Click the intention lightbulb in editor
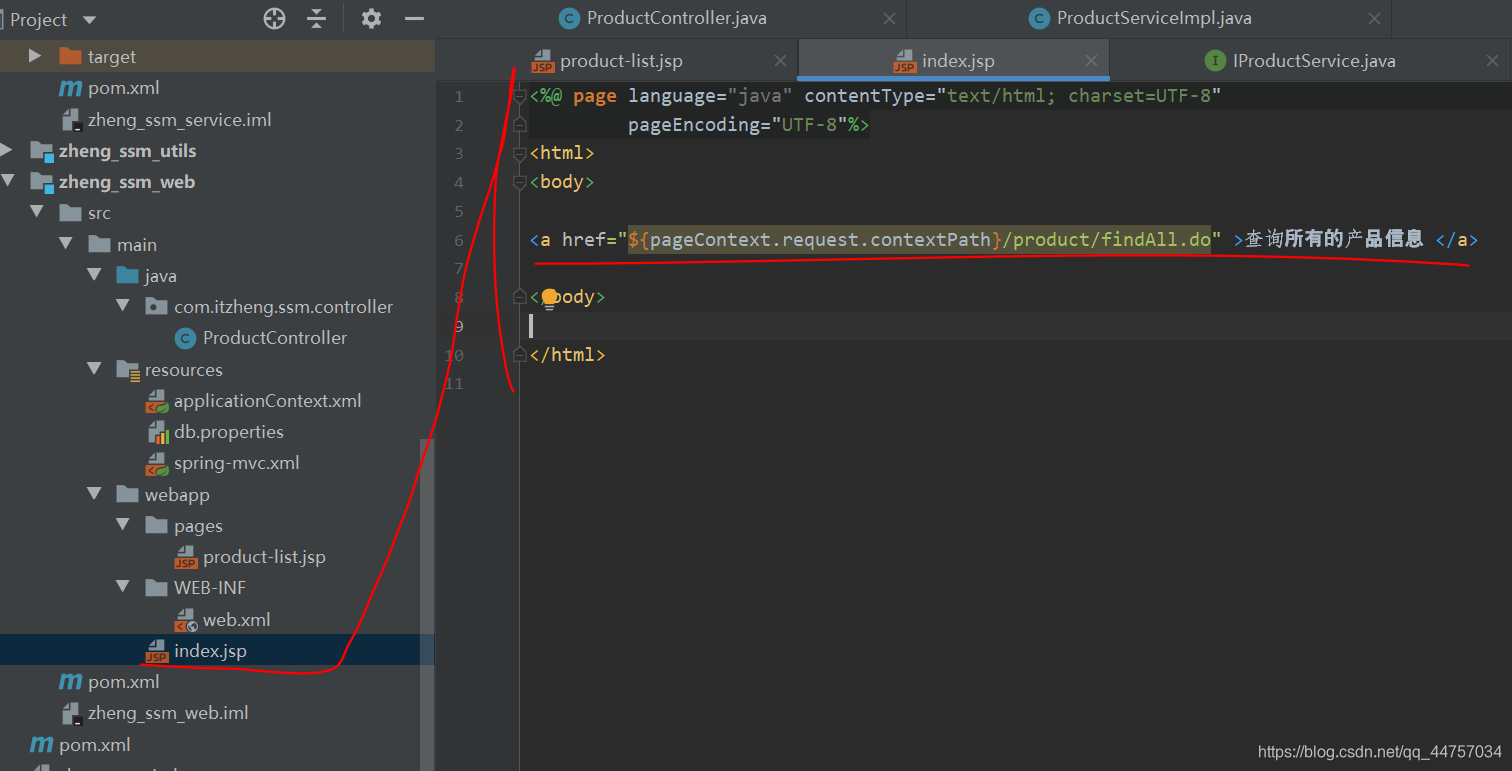The image size is (1512, 771). click(549, 298)
